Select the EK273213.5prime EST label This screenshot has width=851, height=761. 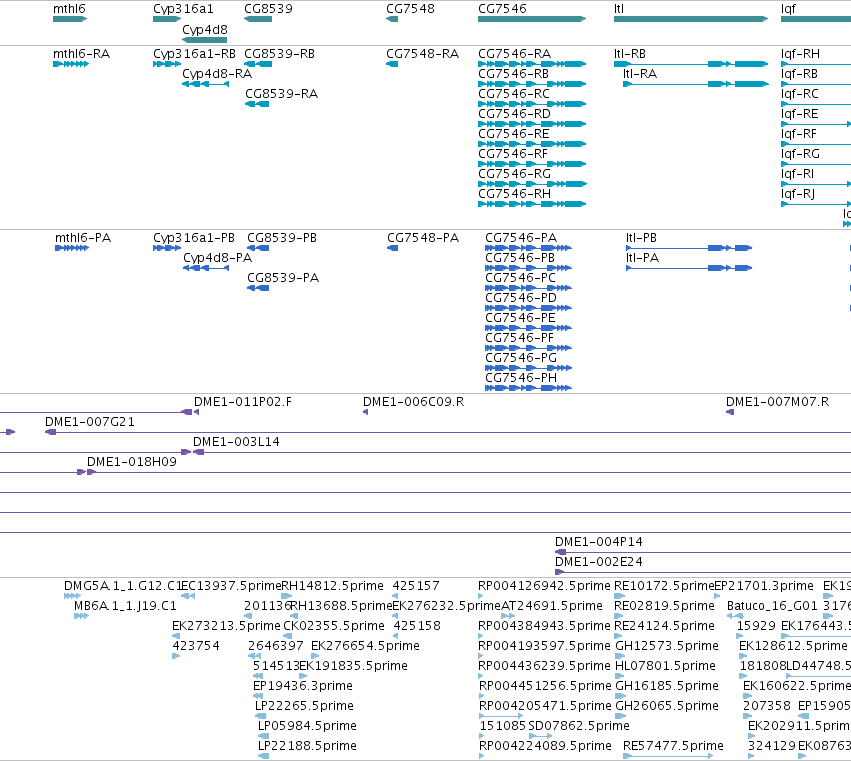tap(226, 626)
